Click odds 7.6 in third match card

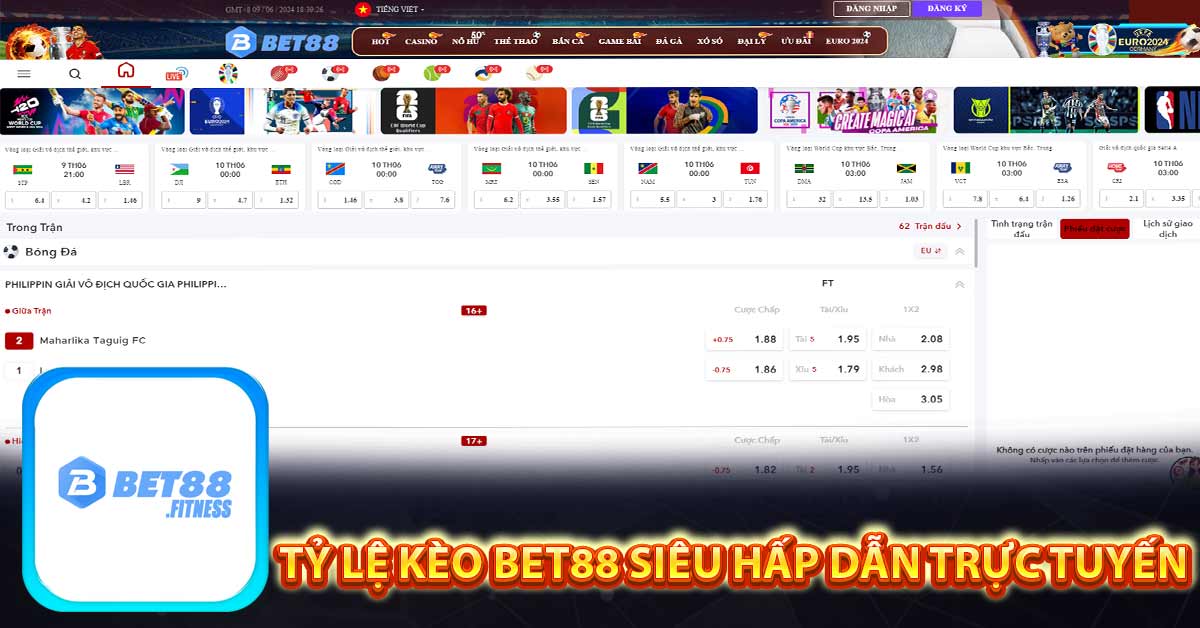pos(433,200)
